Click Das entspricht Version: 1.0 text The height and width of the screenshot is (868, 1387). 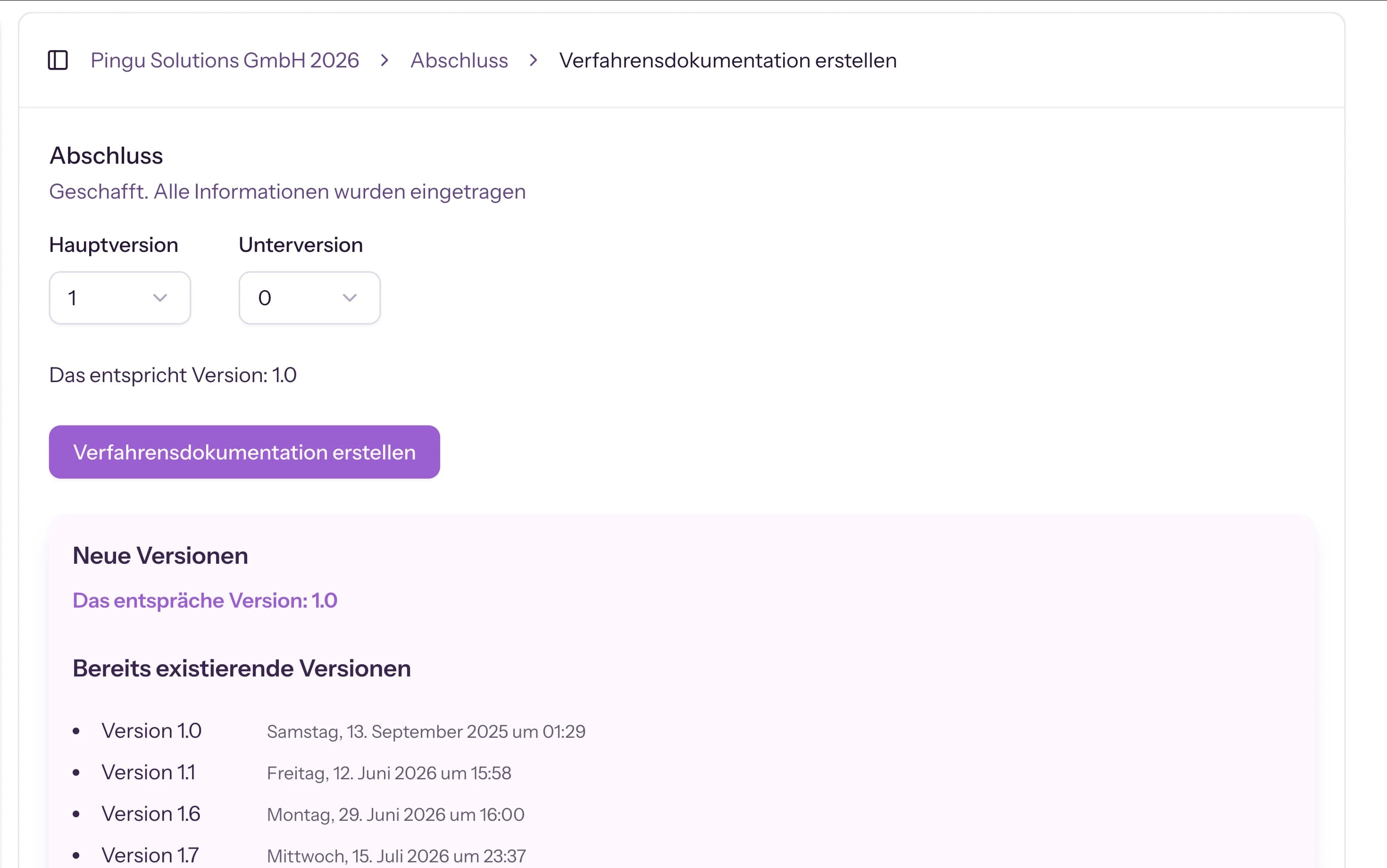tap(173, 375)
